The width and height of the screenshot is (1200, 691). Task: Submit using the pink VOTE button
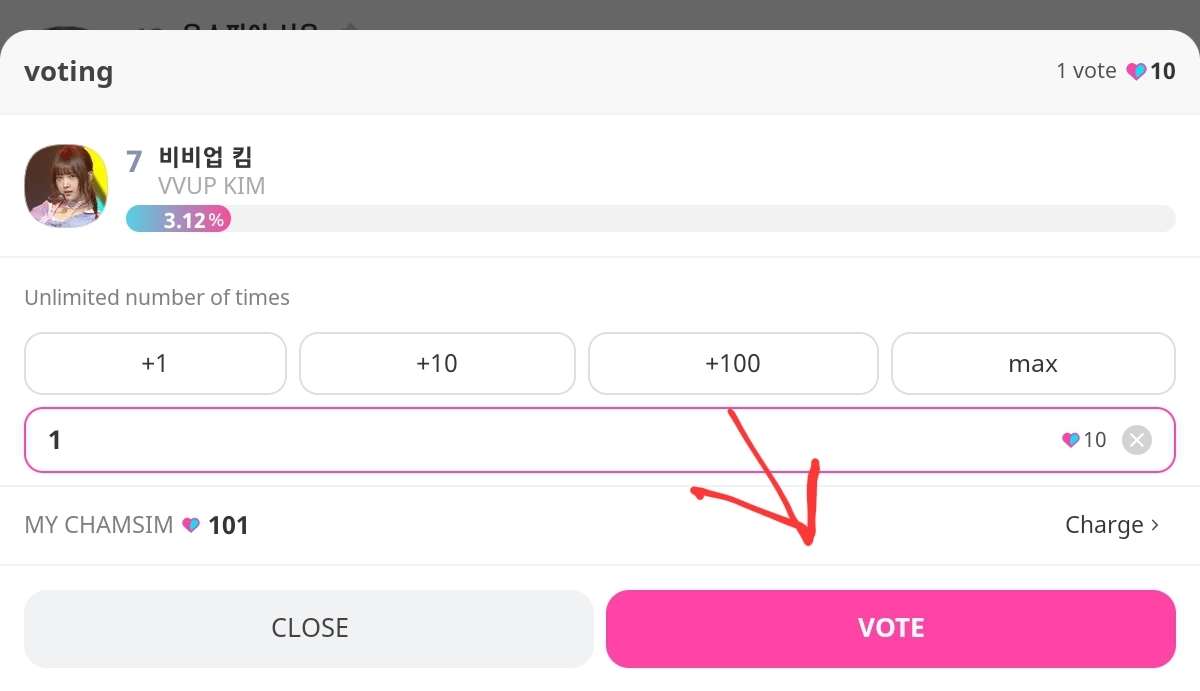point(890,628)
